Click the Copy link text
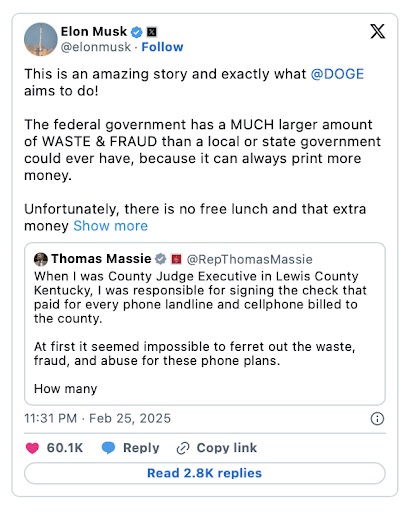Screen dimensions: 414x512 pos(227,448)
